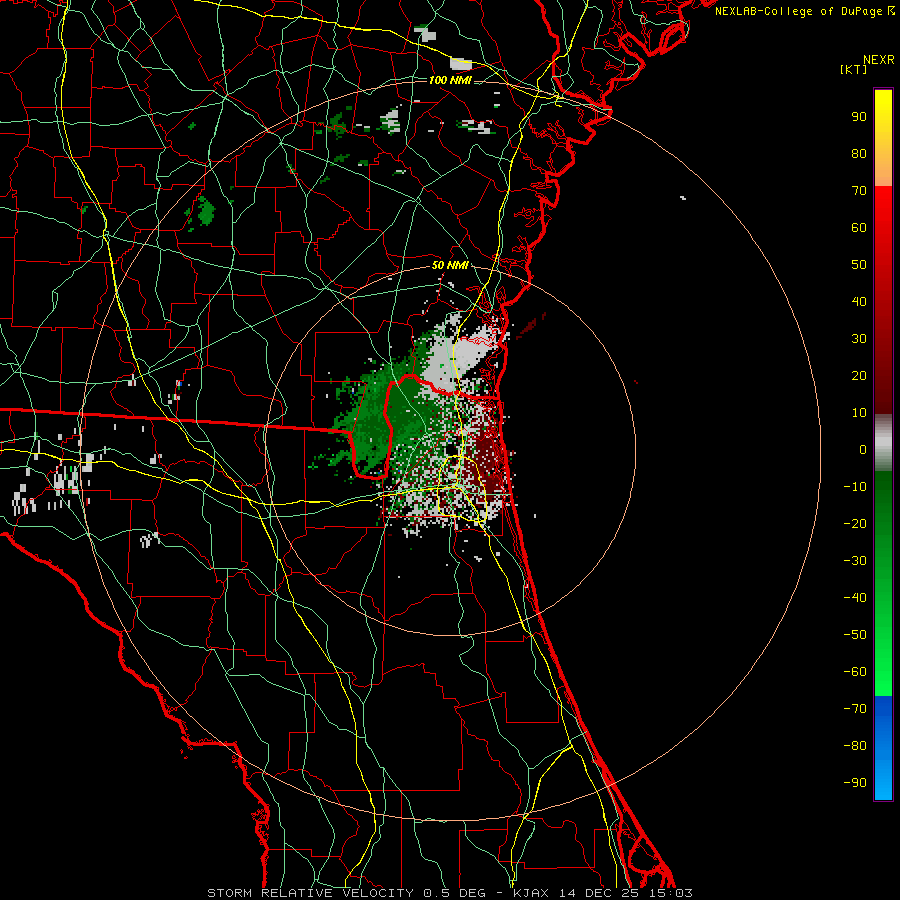
Task: Click the NEXLAB-College of DuPage title text
Action: 804,11
